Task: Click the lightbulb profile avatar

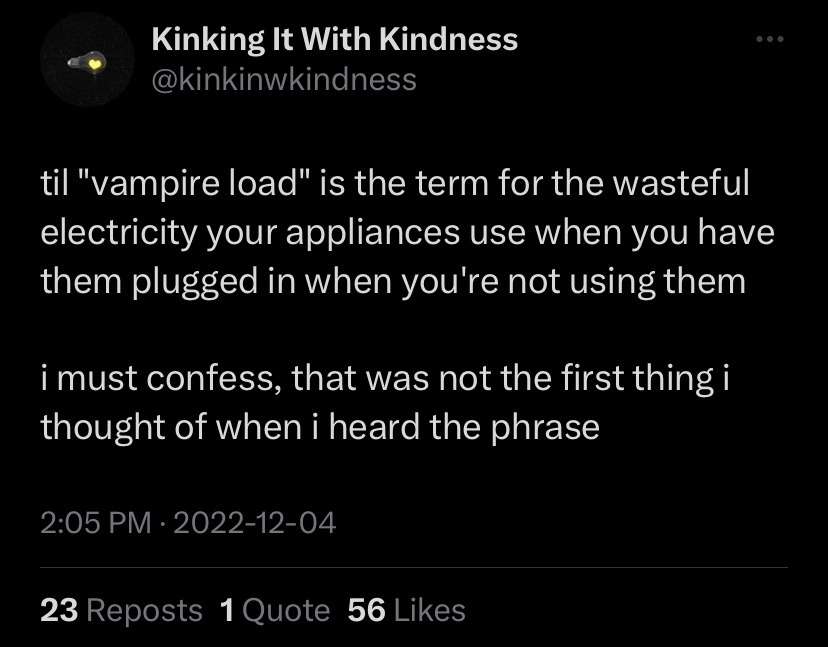Action: pos(88,62)
